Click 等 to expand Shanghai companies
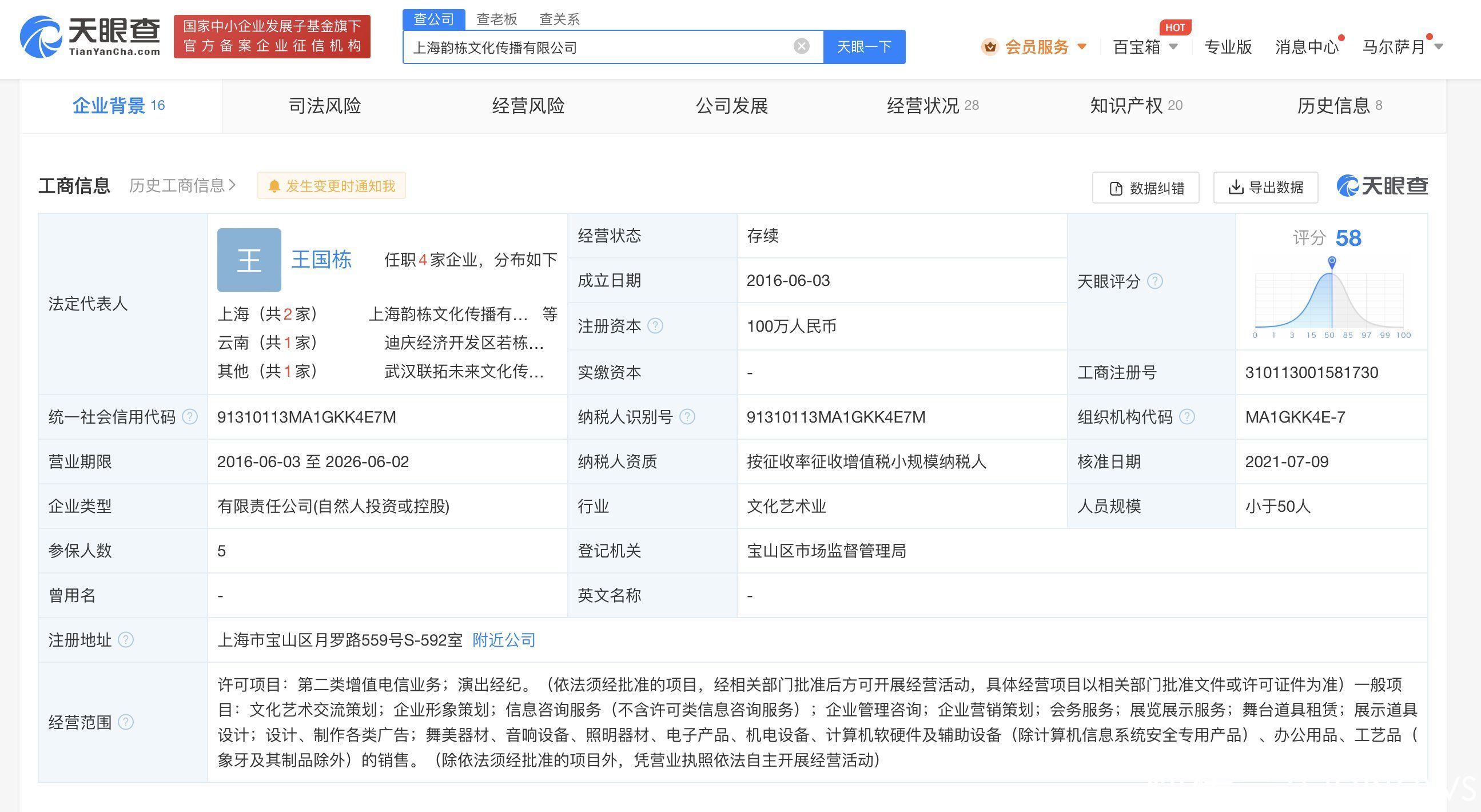 (x=550, y=313)
